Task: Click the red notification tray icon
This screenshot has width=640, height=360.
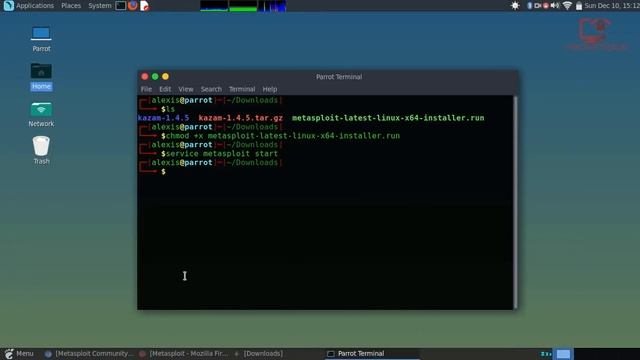Action: (x=546, y=6)
